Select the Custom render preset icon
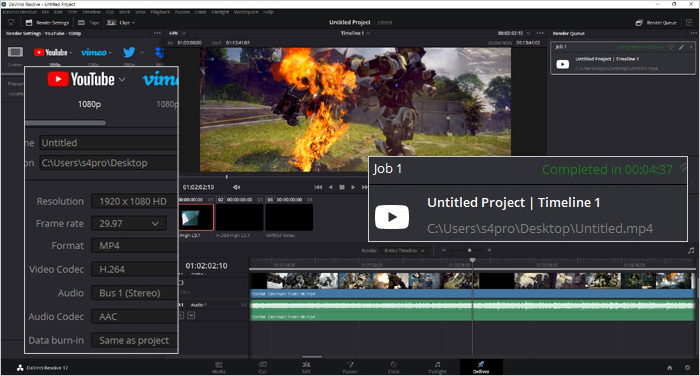The width and height of the screenshot is (700, 376). pyautogui.click(x=15, y=52)
